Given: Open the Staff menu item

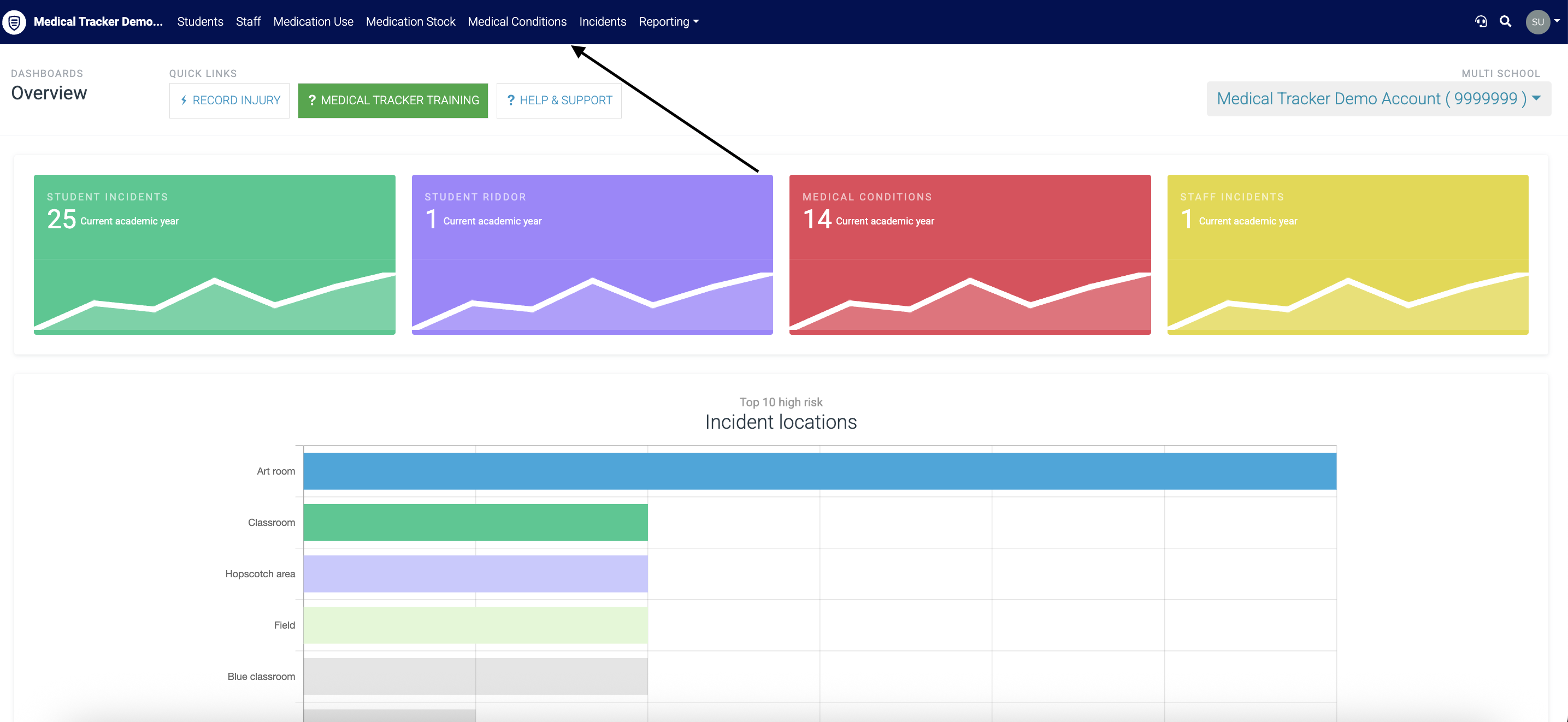Looking at the screenshot, I should (x=249, y=22).
